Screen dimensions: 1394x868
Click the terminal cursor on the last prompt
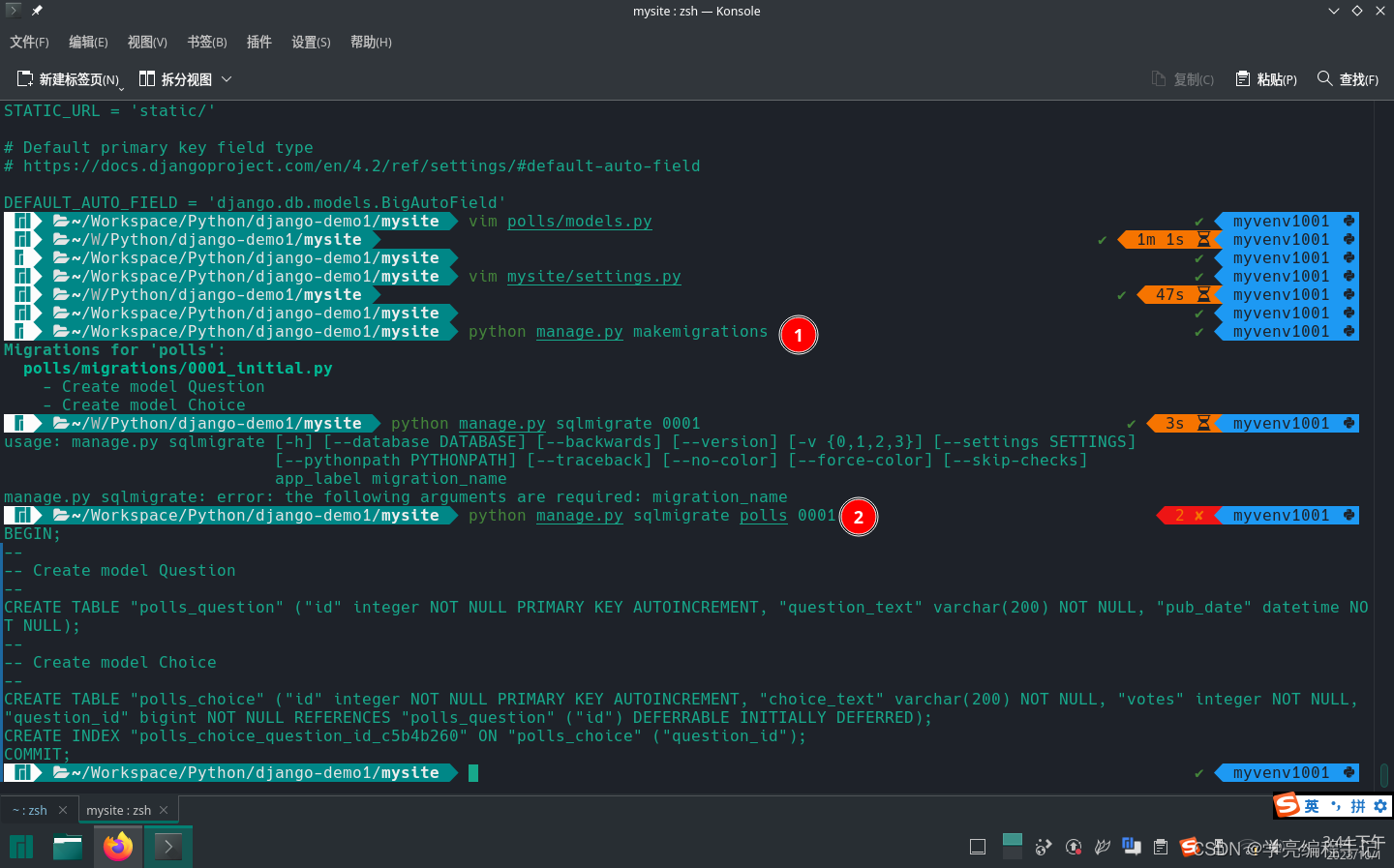pyautogui.click(x=473, y=772)
